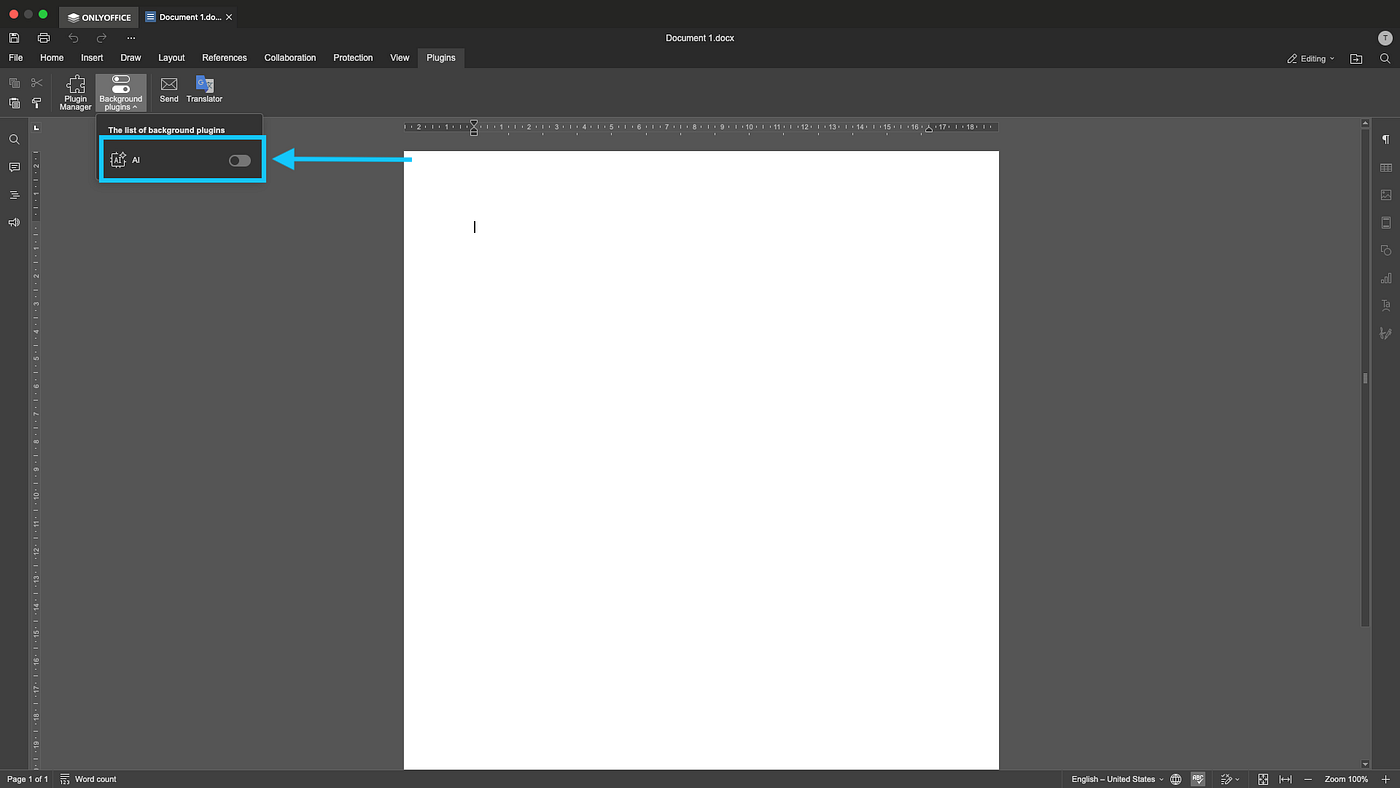The height and width of the screenshot is (788, 1400).
Task: Click the Fit to page icon
Action: tap(1263, 779)
